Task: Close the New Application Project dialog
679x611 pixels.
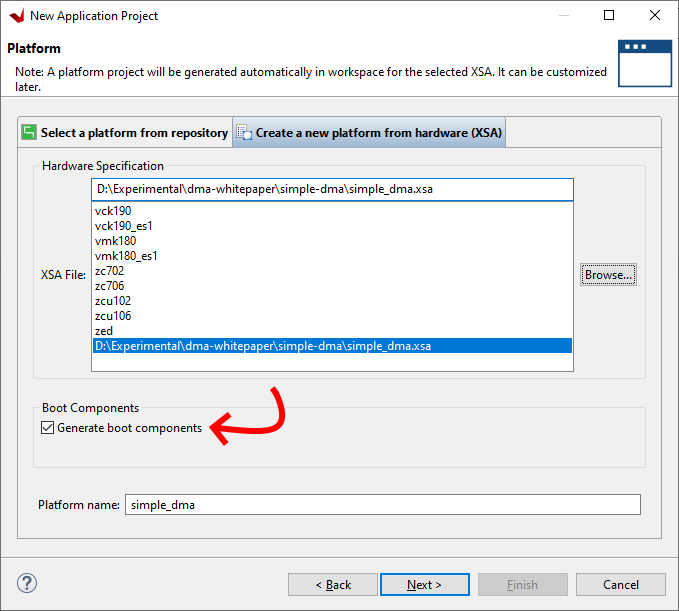Action: tap(655, 15)
